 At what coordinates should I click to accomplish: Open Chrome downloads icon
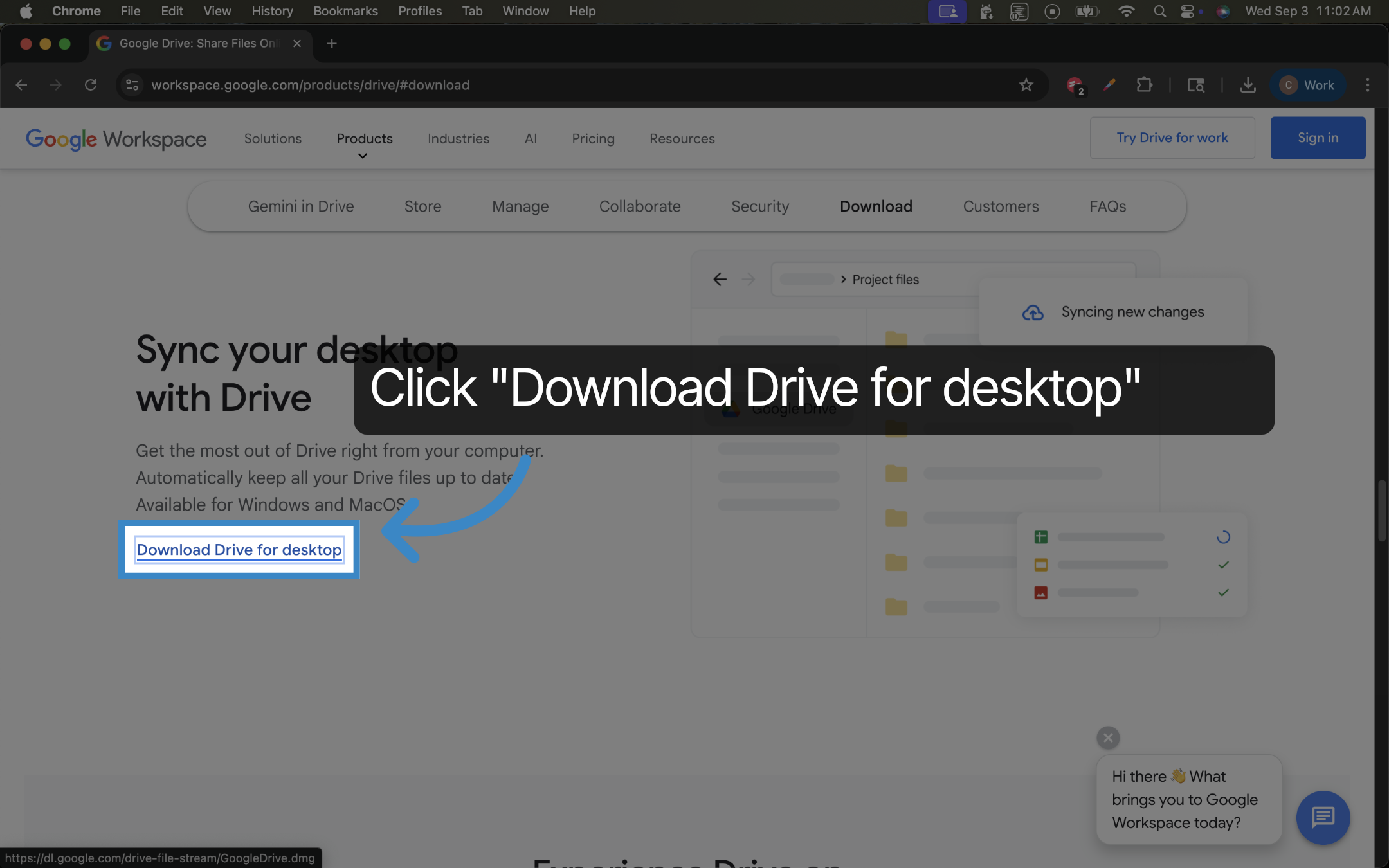click(1248, 85)
